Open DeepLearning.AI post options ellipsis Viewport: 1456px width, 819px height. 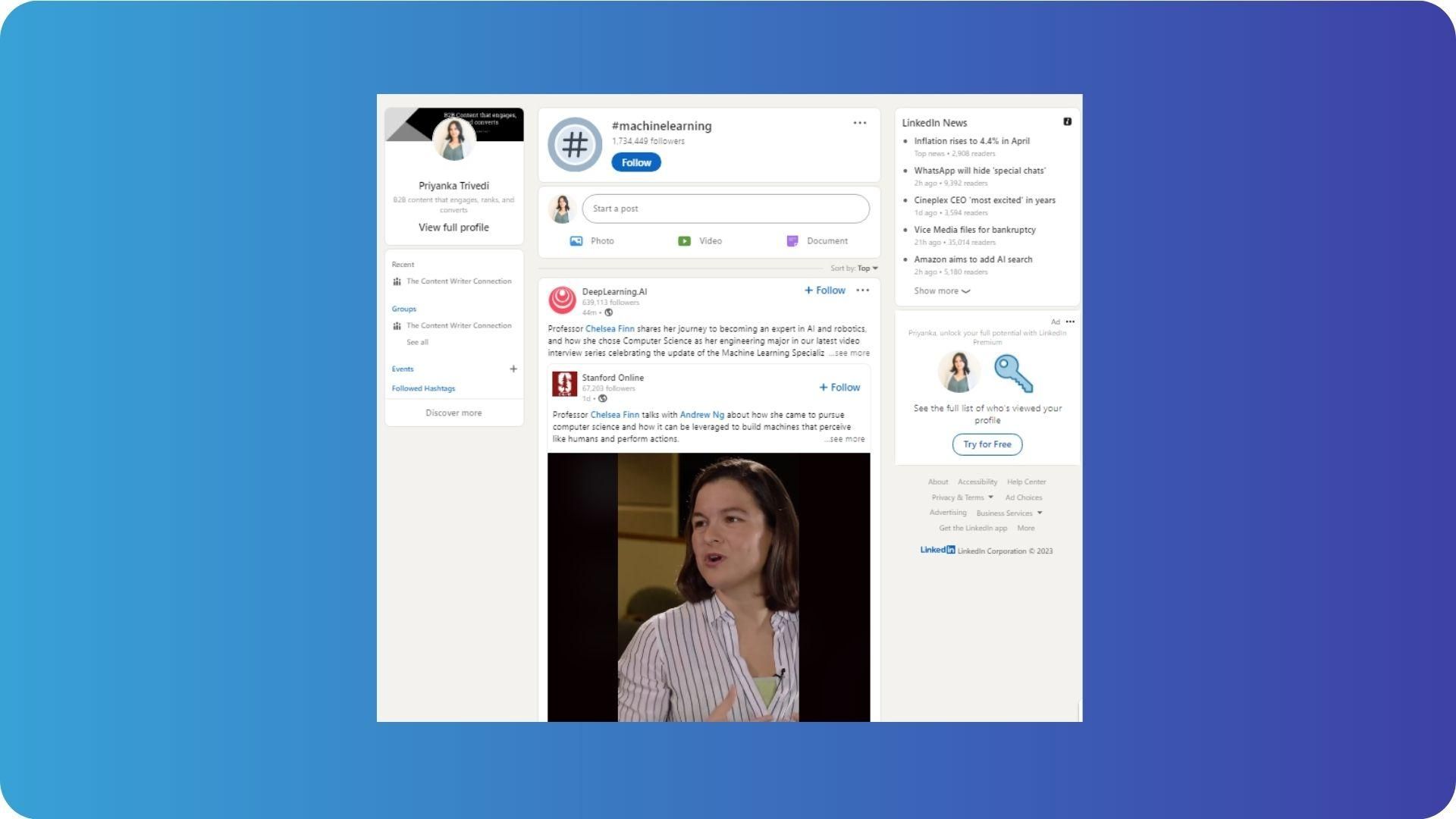(x=863, y=290)
